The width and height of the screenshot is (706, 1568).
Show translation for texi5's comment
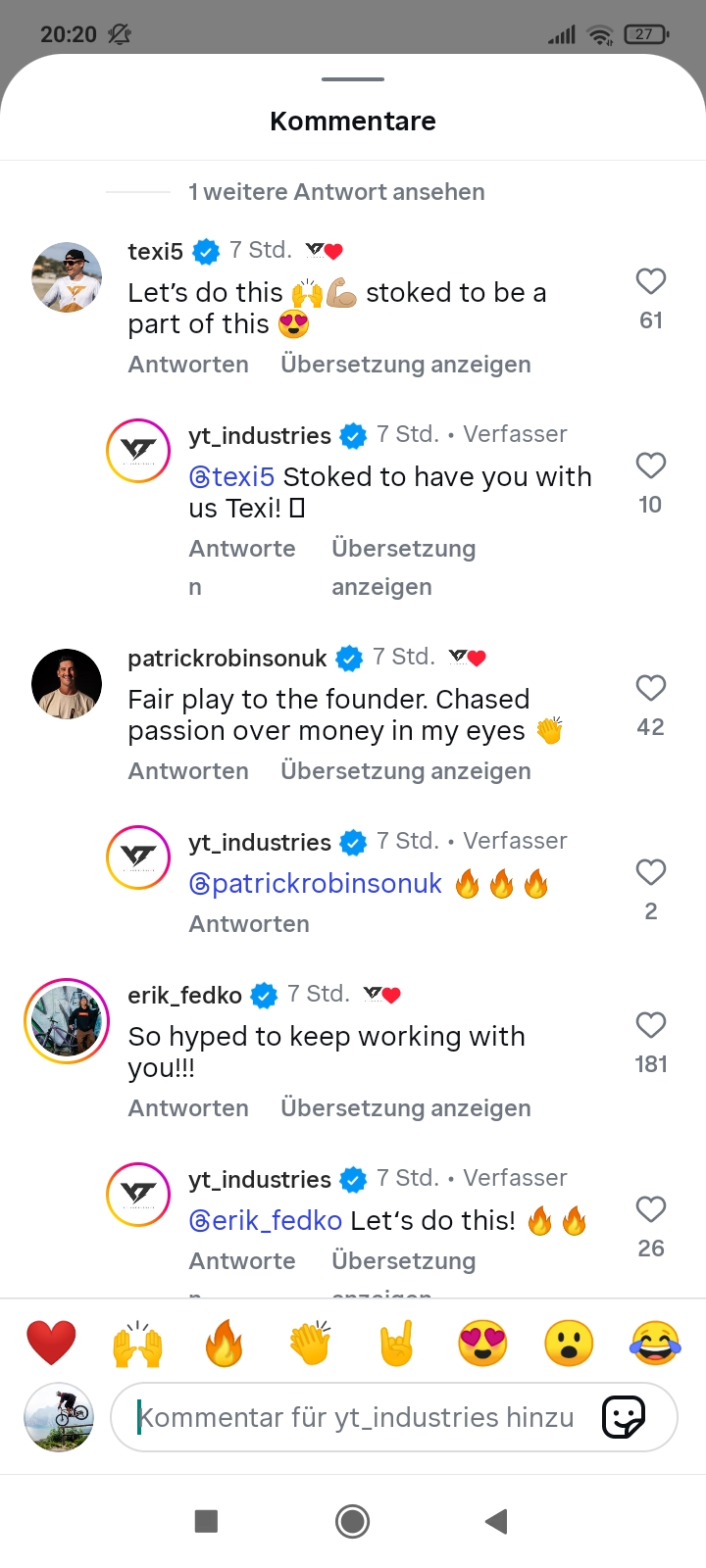(x=405, y=365)
